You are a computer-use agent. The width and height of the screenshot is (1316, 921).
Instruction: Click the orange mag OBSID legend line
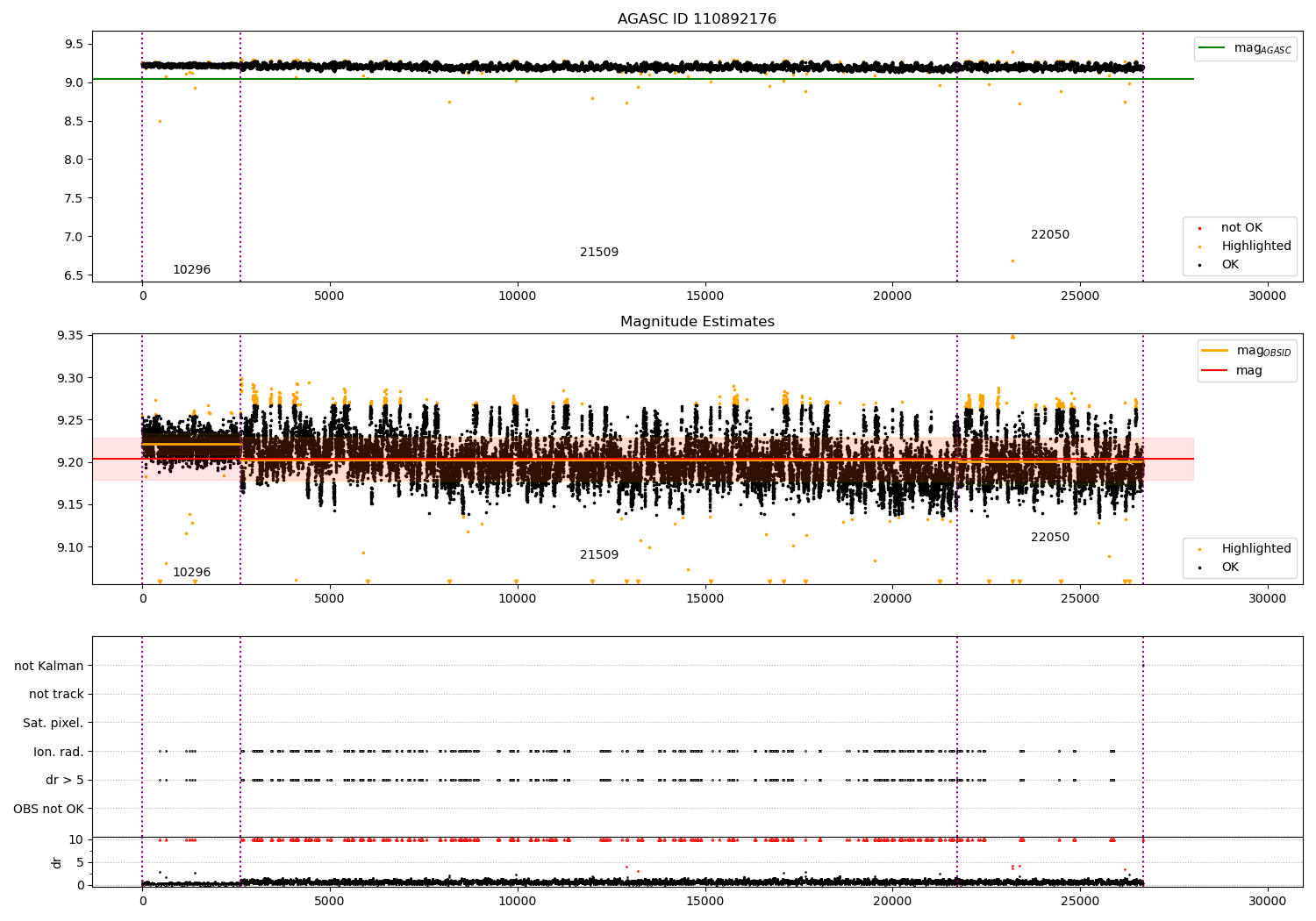(x=1215, y=351)
